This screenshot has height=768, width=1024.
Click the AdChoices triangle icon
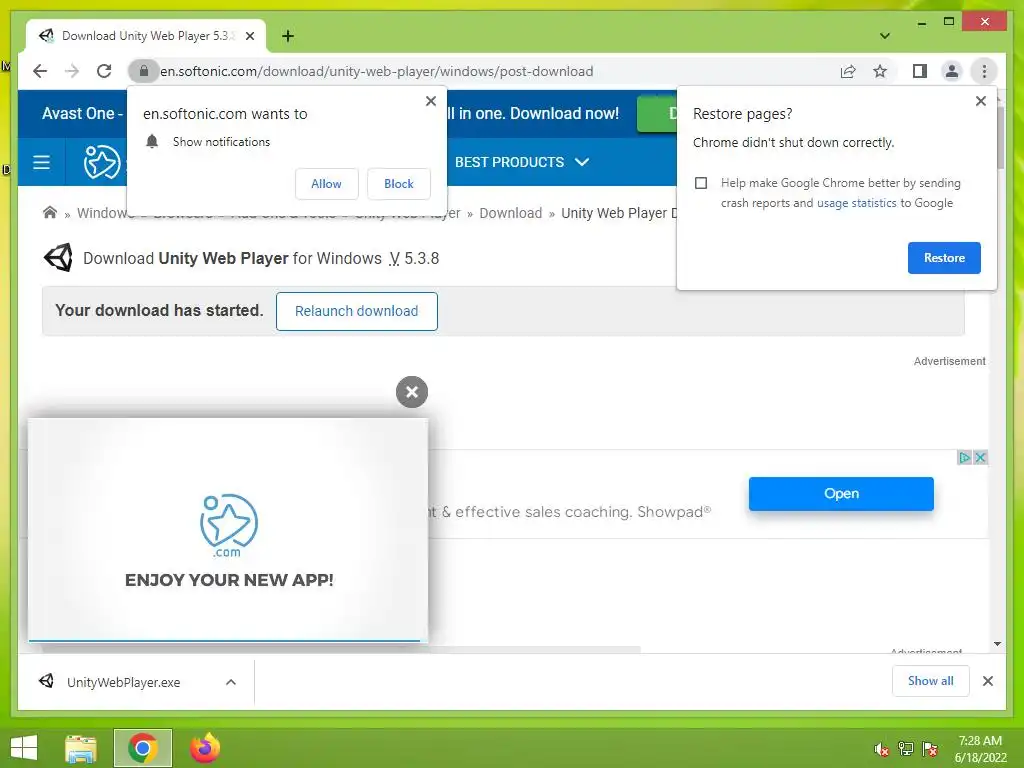click(964, 458)
